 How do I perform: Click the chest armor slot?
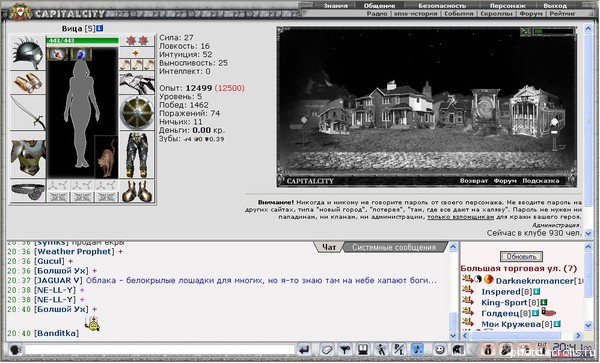(x=27, y=155)
